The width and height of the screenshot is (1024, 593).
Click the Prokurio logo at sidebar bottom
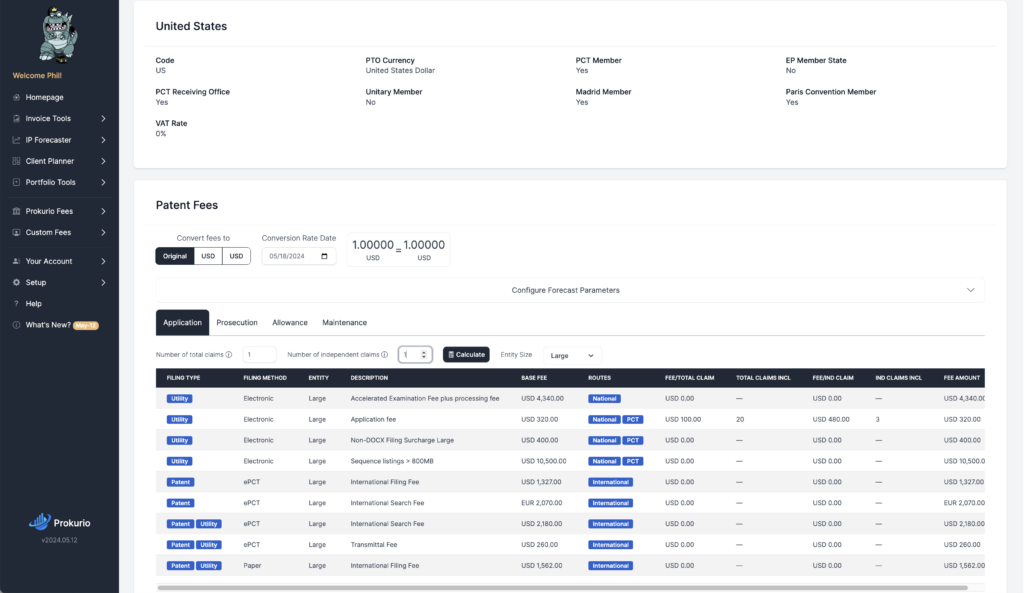[59, 522]
